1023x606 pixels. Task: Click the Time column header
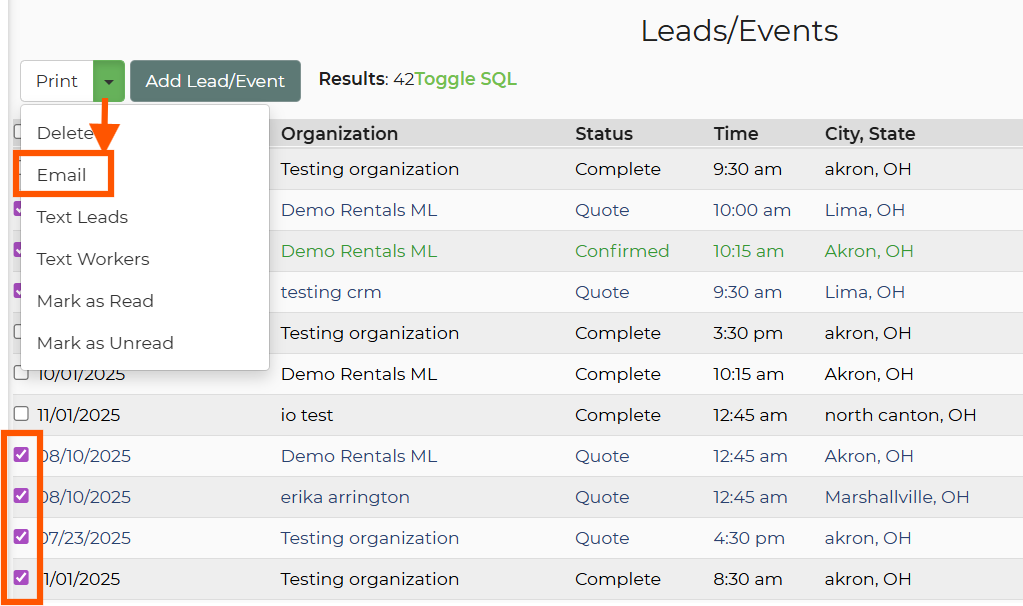pos(736,134)
